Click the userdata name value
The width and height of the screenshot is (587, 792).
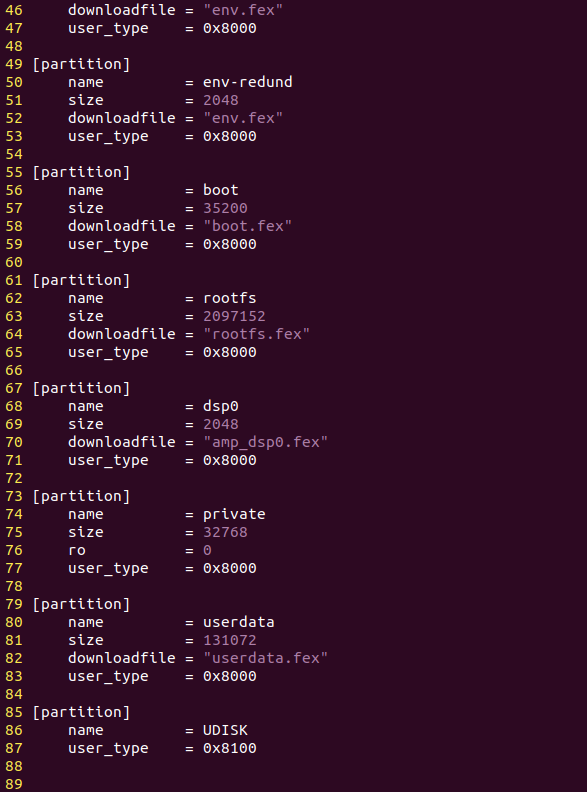(238, 622)
